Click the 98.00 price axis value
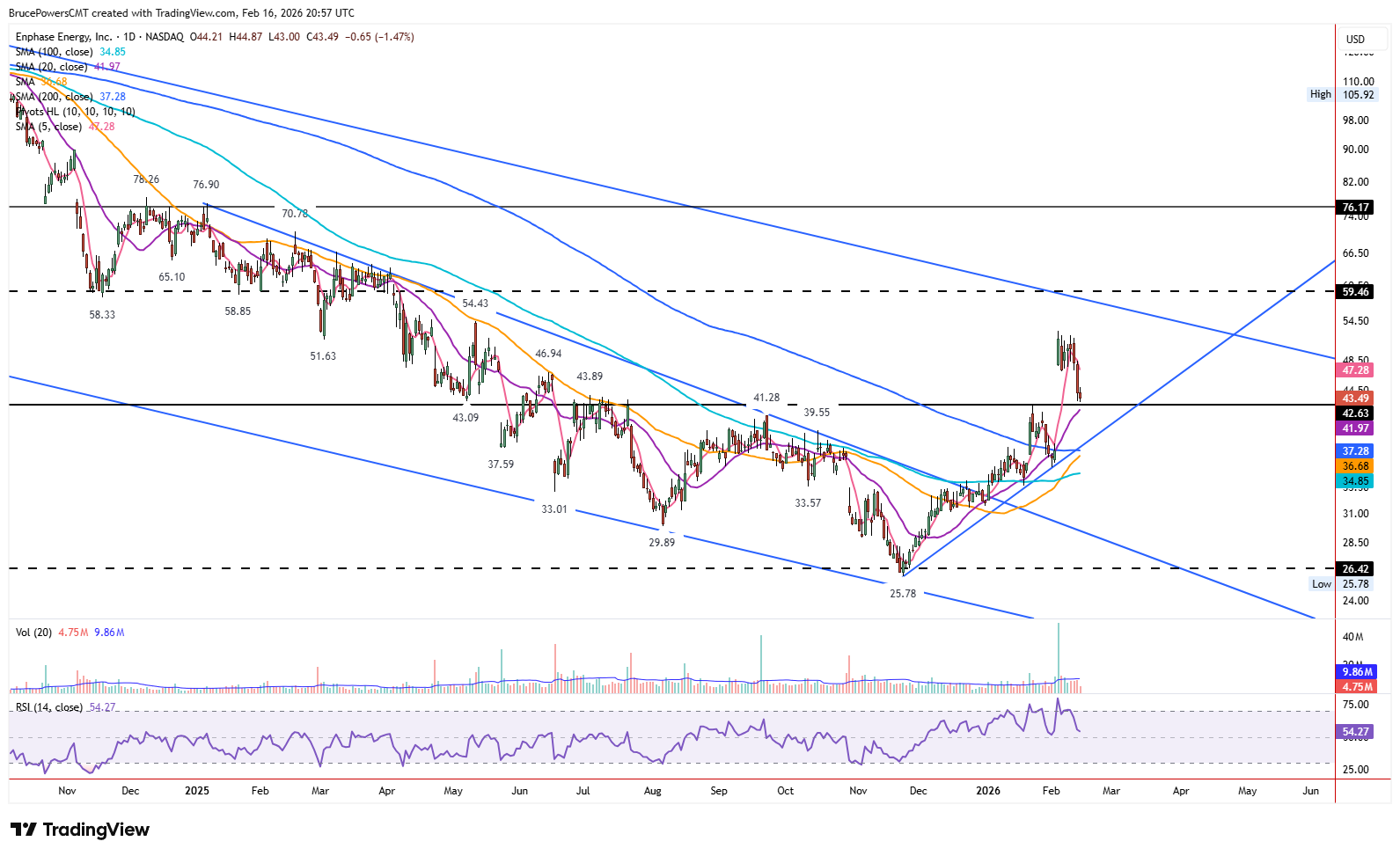This screenshot has width=1400, height=856. point(1356,121)
